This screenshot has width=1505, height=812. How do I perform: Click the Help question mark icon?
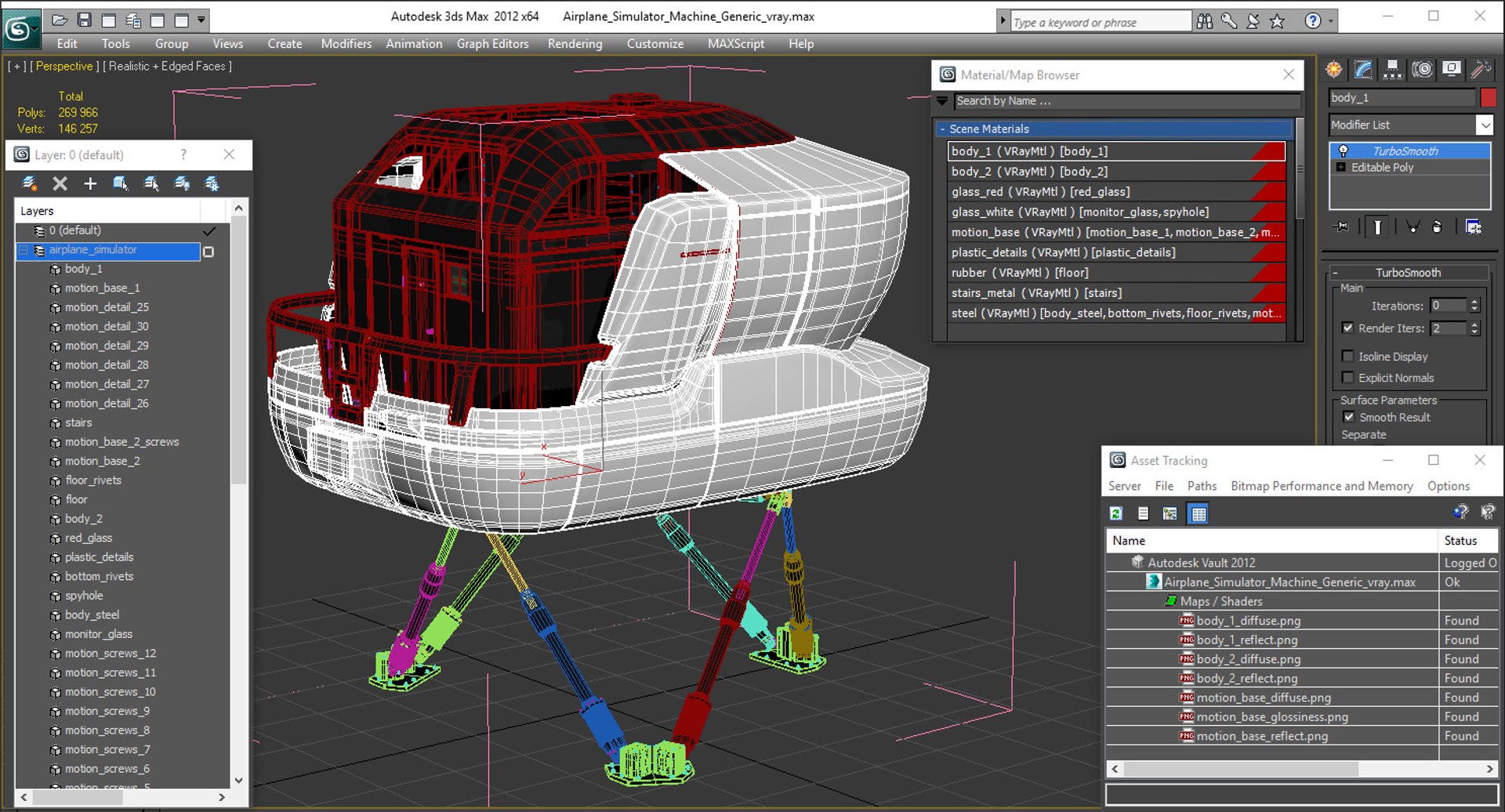1313,22
